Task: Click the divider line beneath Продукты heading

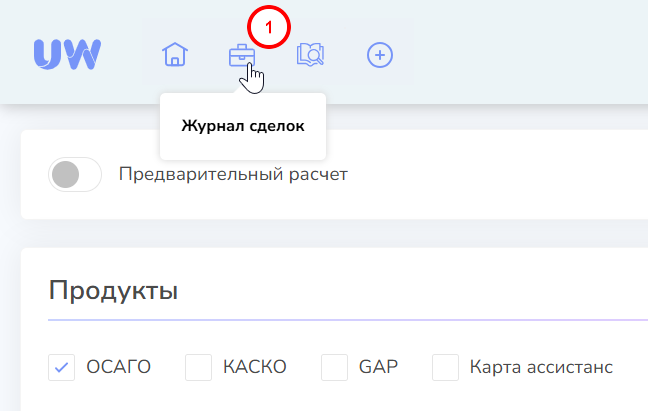Action: point(340,321)
